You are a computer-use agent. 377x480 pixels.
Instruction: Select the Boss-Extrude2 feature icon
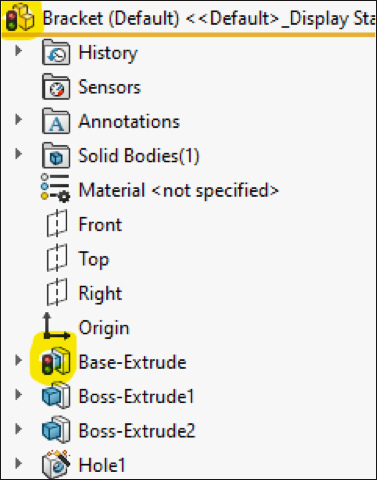pos(56,430)
